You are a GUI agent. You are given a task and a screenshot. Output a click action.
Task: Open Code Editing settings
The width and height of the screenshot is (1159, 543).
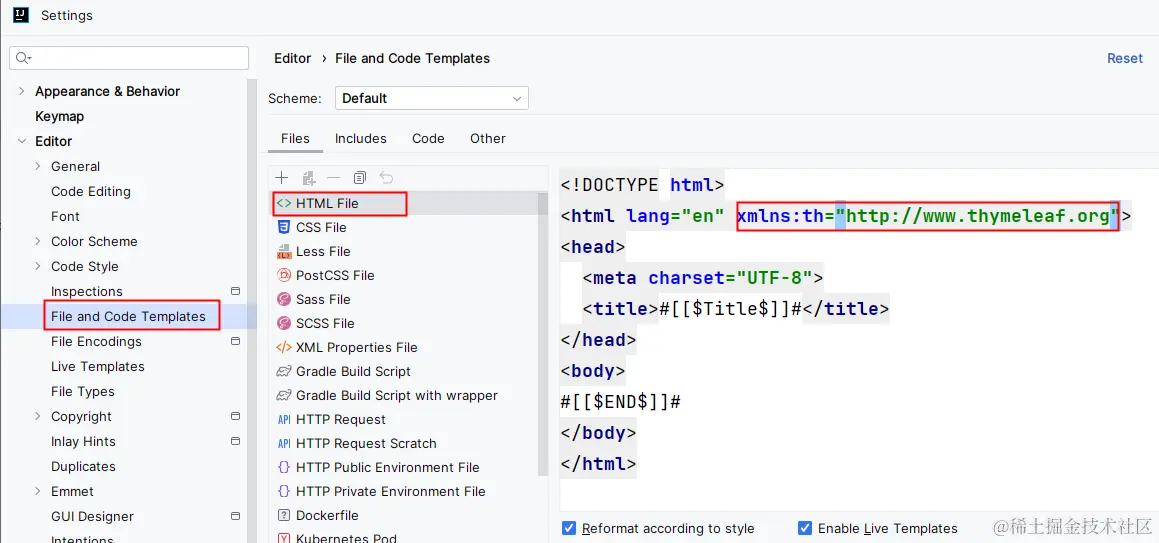[91, 191]
